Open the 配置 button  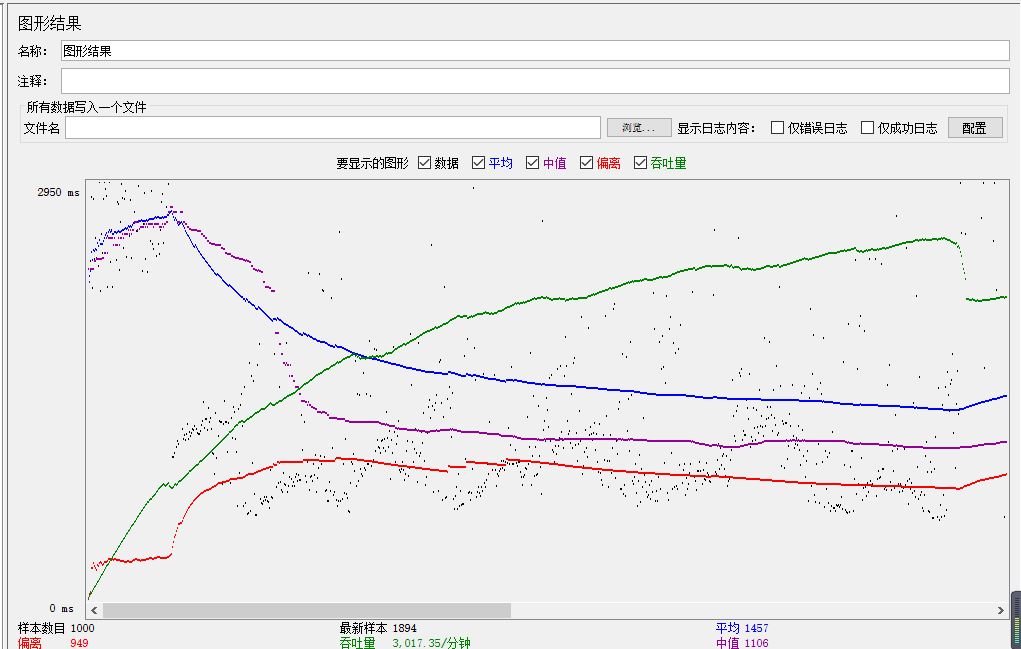(975, 128)
